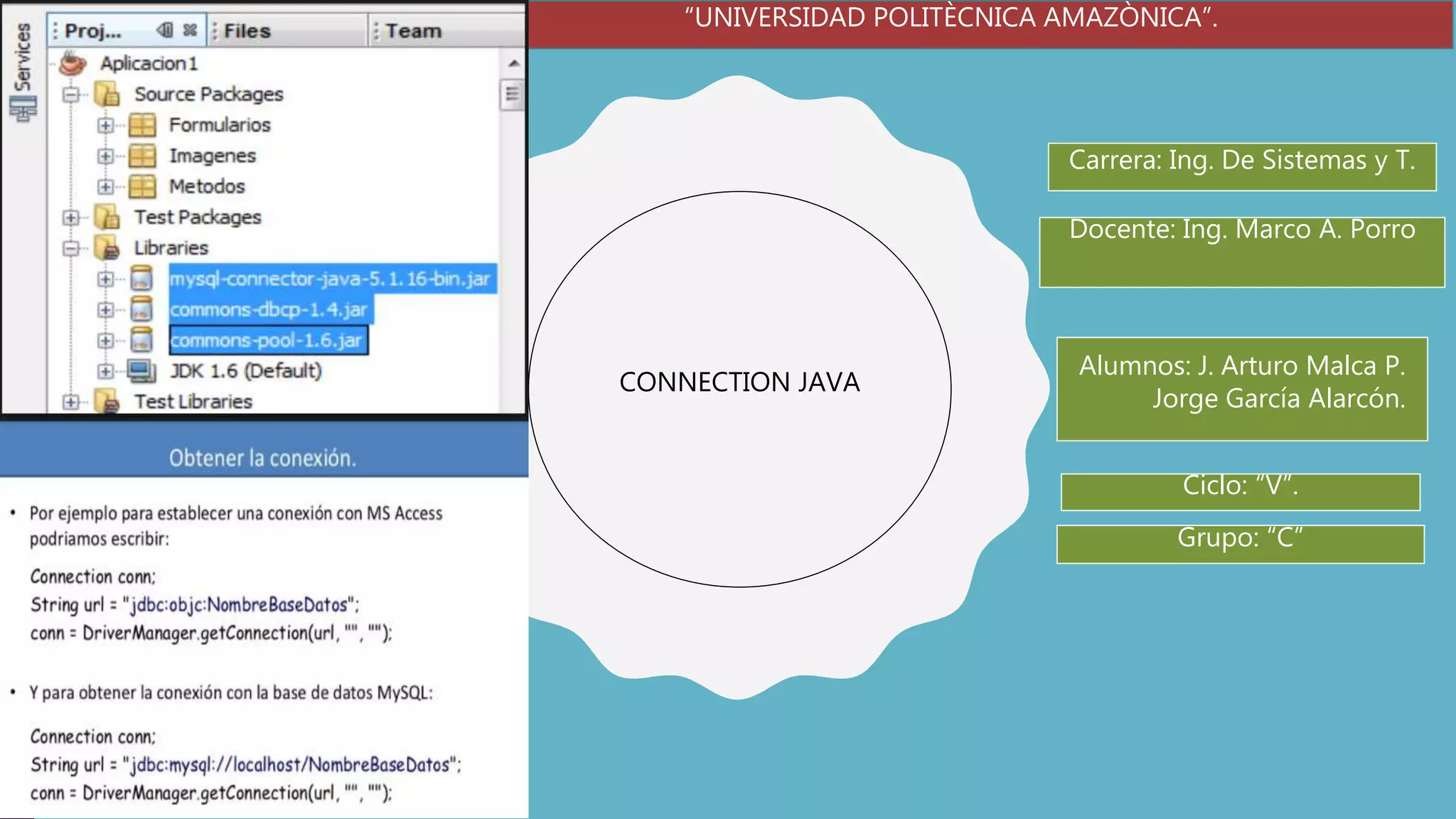The height and width of the screenshot is (819, 1456).
Task: Close the Projects tab
Action: (x=190, y=31)
